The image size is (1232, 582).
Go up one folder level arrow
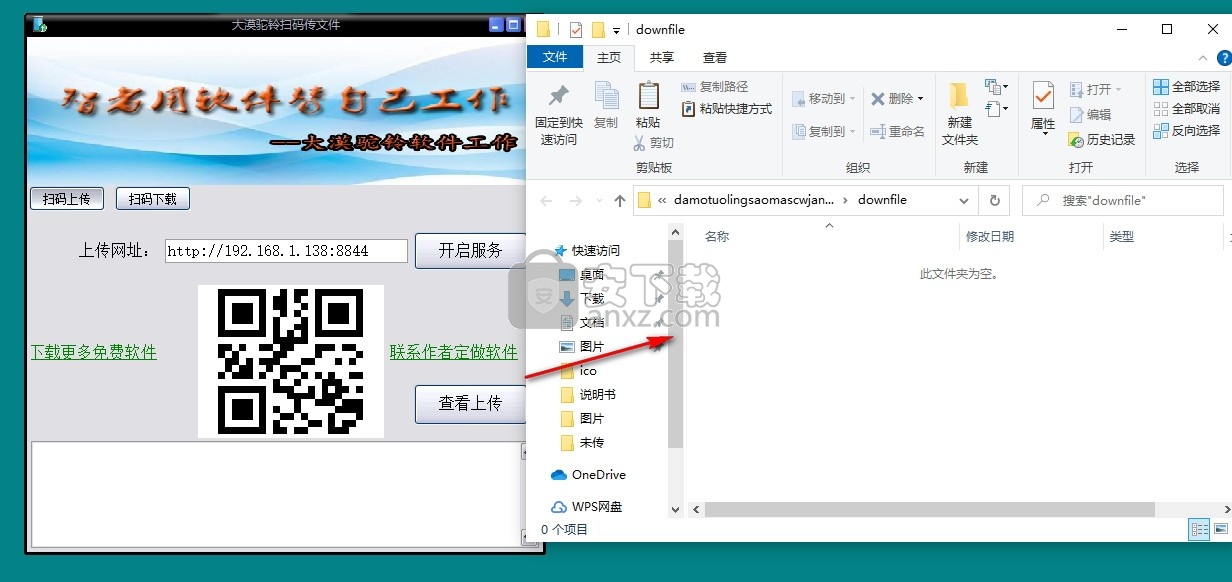click(x=620, y=200)
